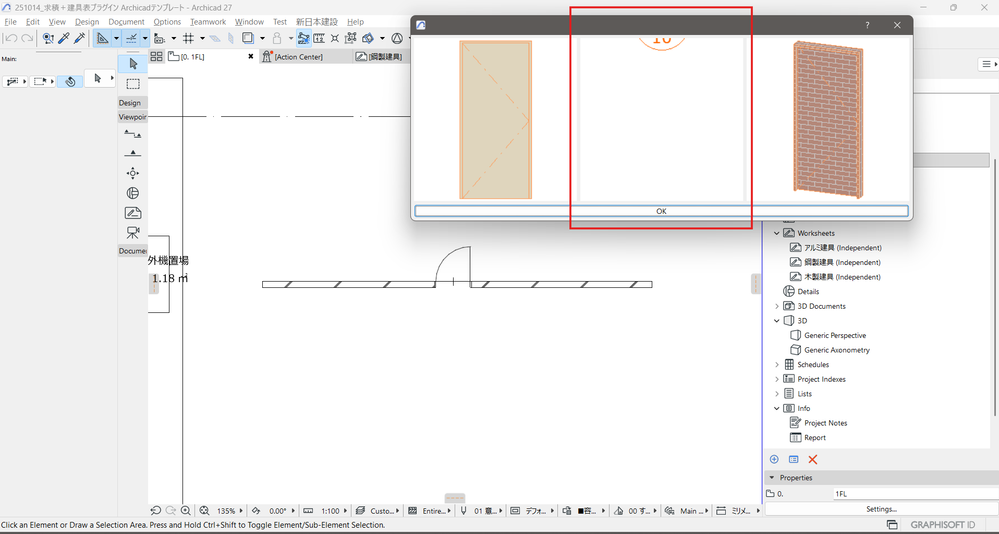This screenshot has width=999, height=534.
Task: Open the File menu
Action: coord(11,22)
